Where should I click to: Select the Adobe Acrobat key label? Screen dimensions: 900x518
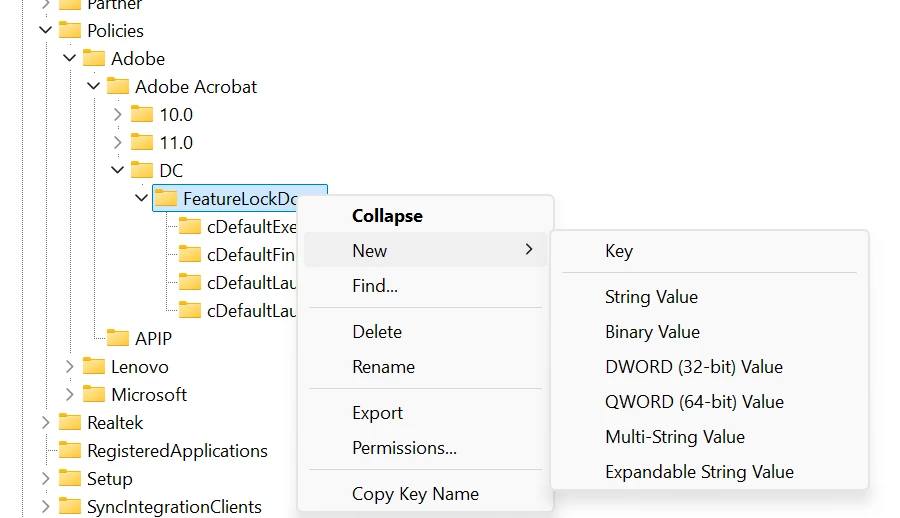196,87
